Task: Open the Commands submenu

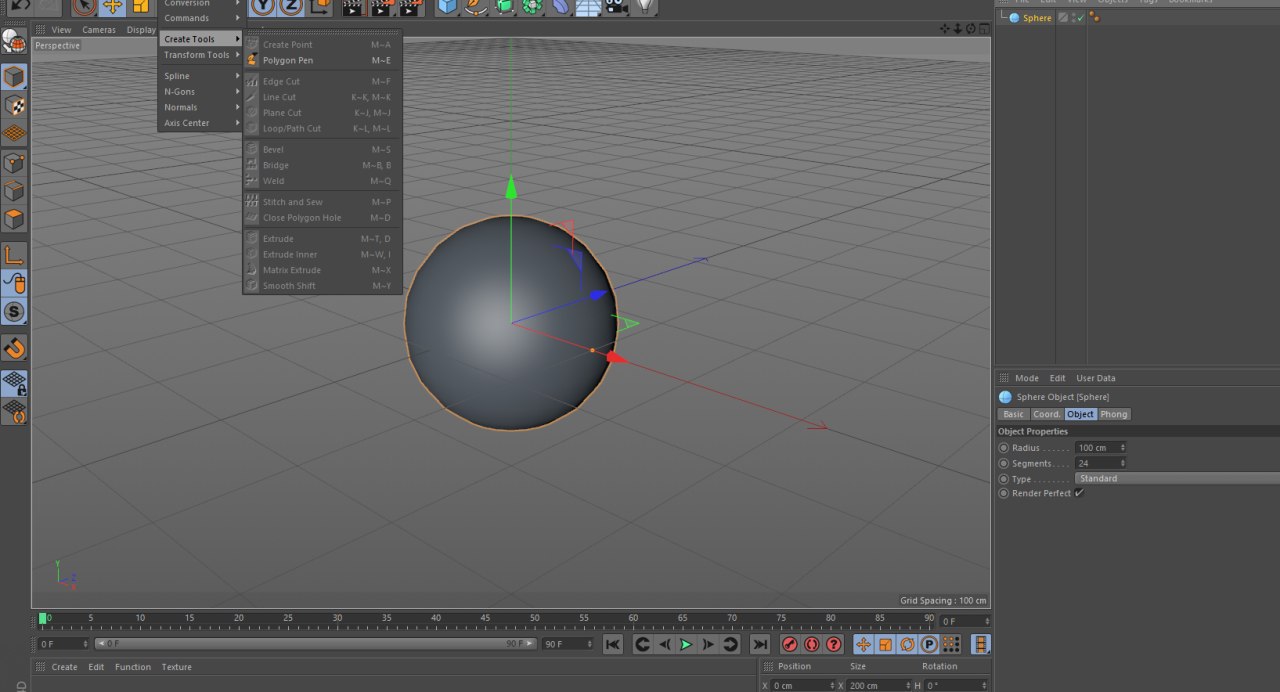Action: [202, 18]
